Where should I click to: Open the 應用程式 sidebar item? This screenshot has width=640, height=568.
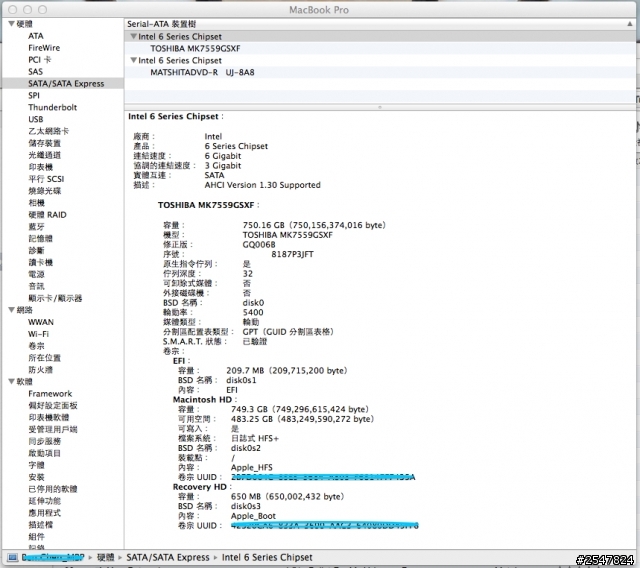pyautogui.click(x=44, y=513)
